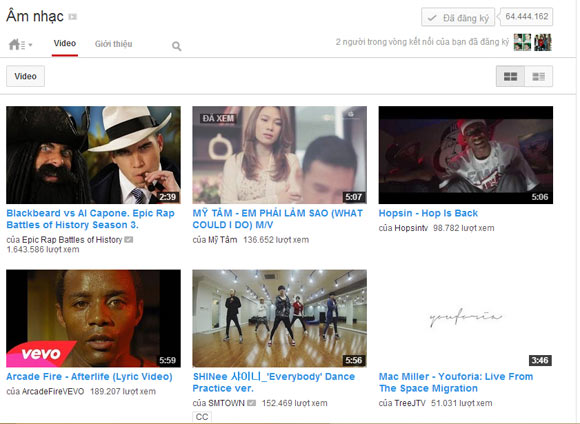Image resolution: width=580 pixels, height=424 pixels.
Task: Click the 2:39 duration label
Action: tap(167, 197)
